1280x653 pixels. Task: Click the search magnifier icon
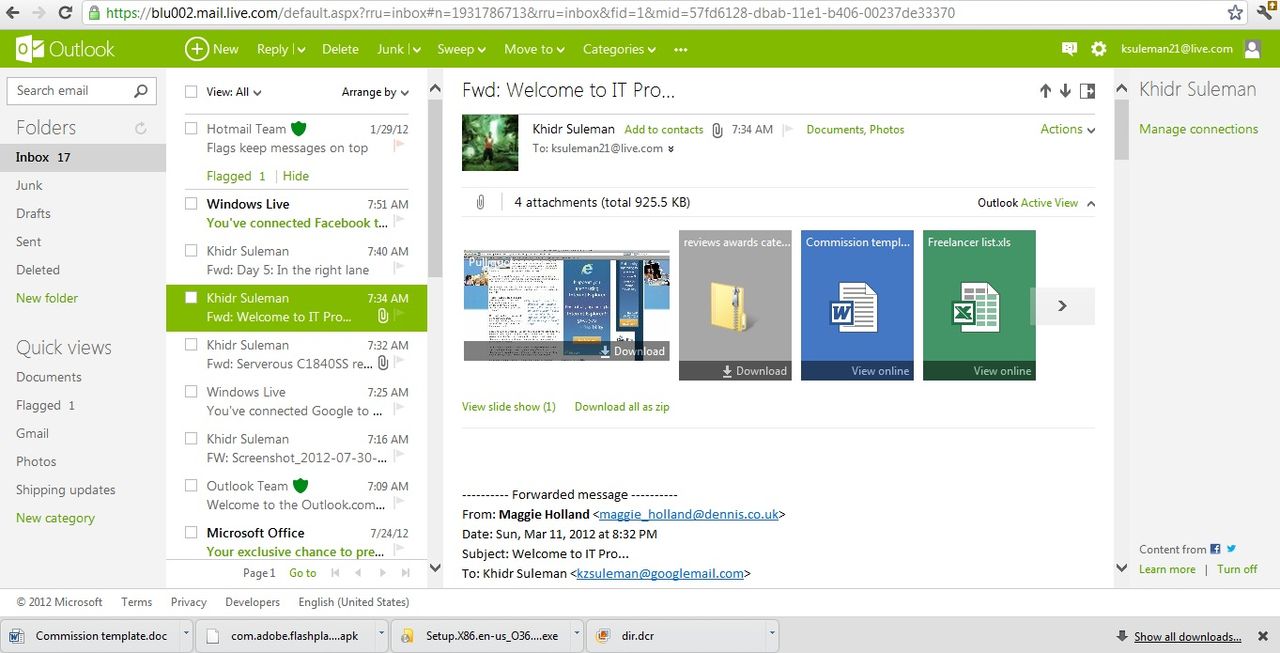click(x=142, y=91)
